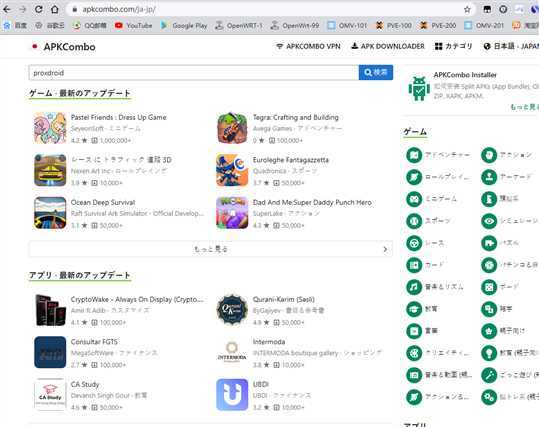Viewport: 539px width, 427px height.
Task: Select the puzzle-piece パズル category
Action: pyautogui.click(x=500, y=243)
